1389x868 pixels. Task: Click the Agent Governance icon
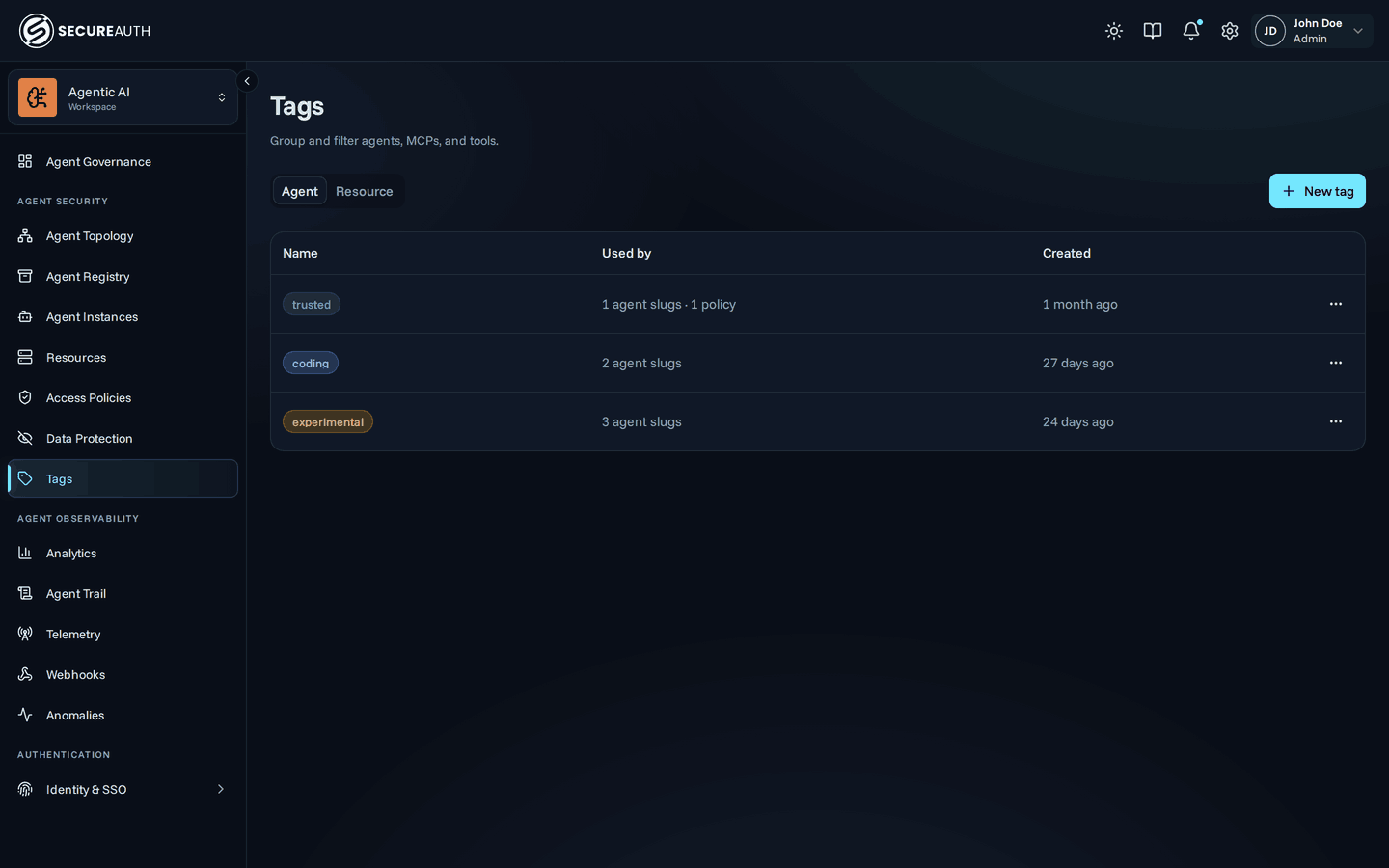coord(25,161)
